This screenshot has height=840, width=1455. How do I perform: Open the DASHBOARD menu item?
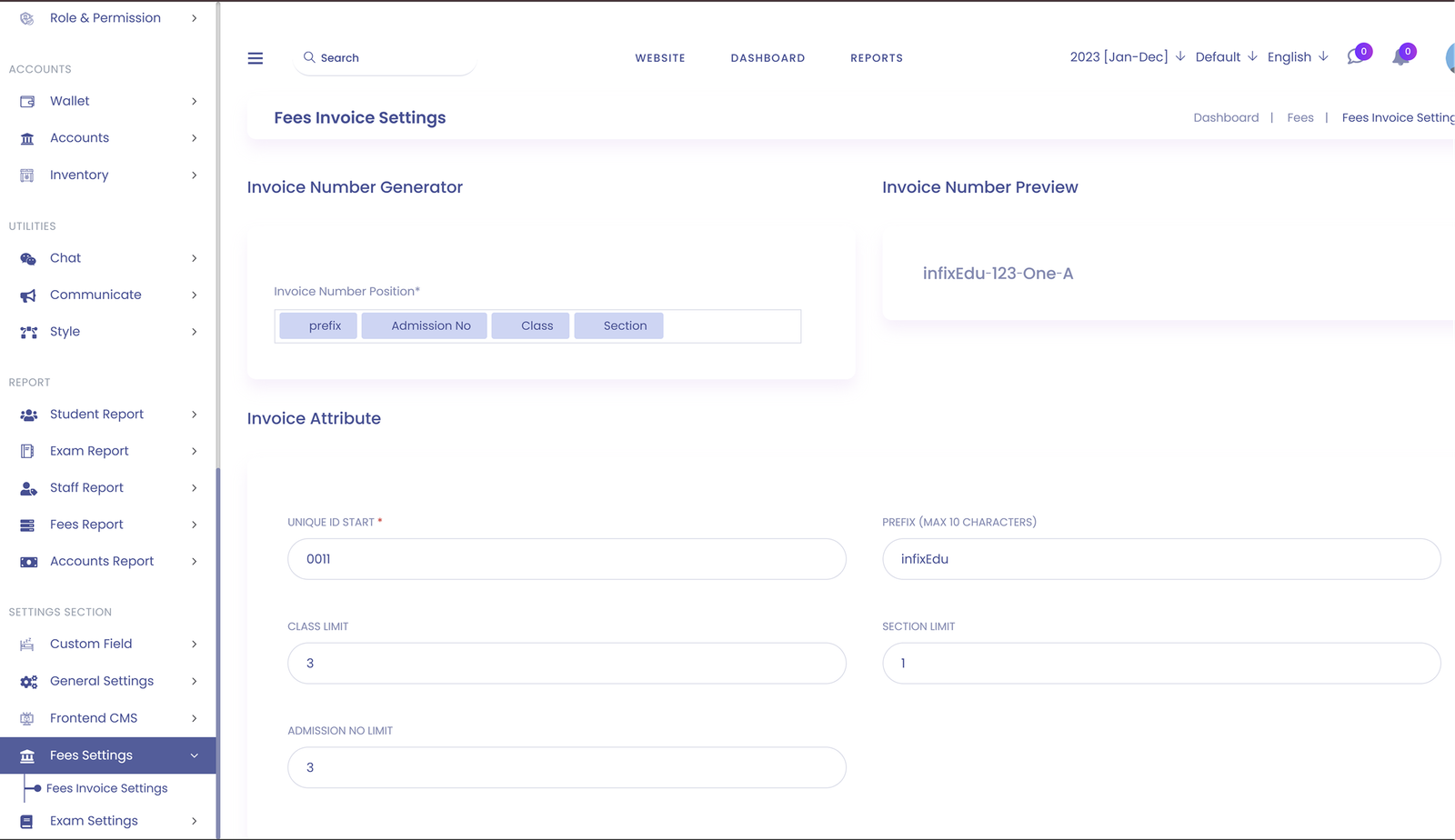coord(768,57)
